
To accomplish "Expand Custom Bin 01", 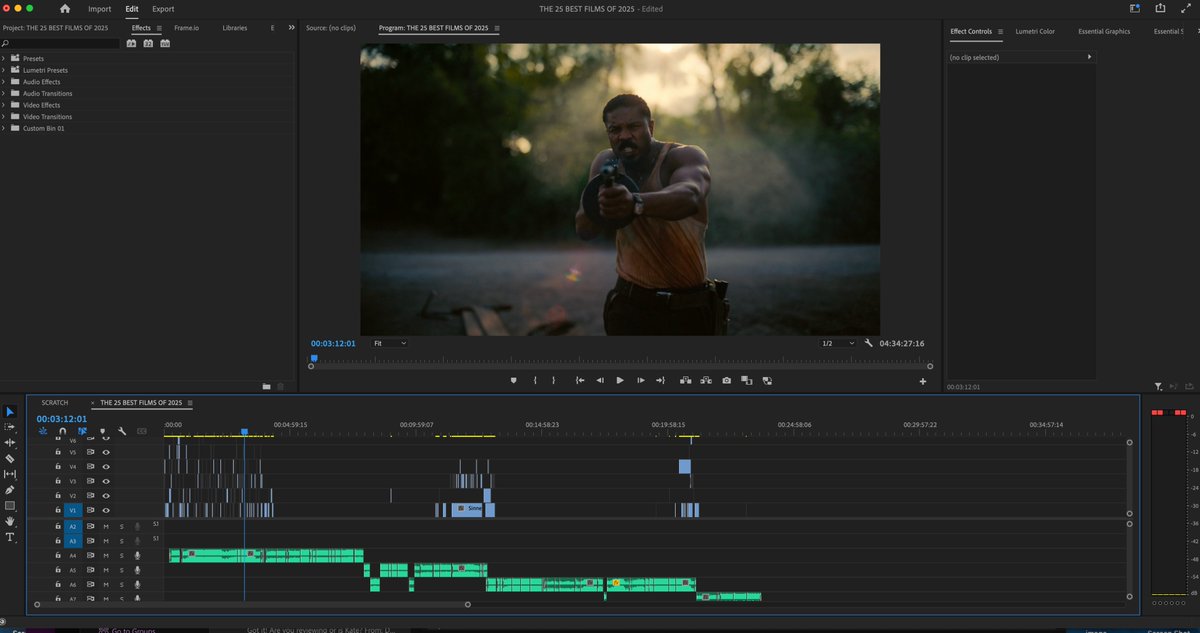I will coord(4,128).
